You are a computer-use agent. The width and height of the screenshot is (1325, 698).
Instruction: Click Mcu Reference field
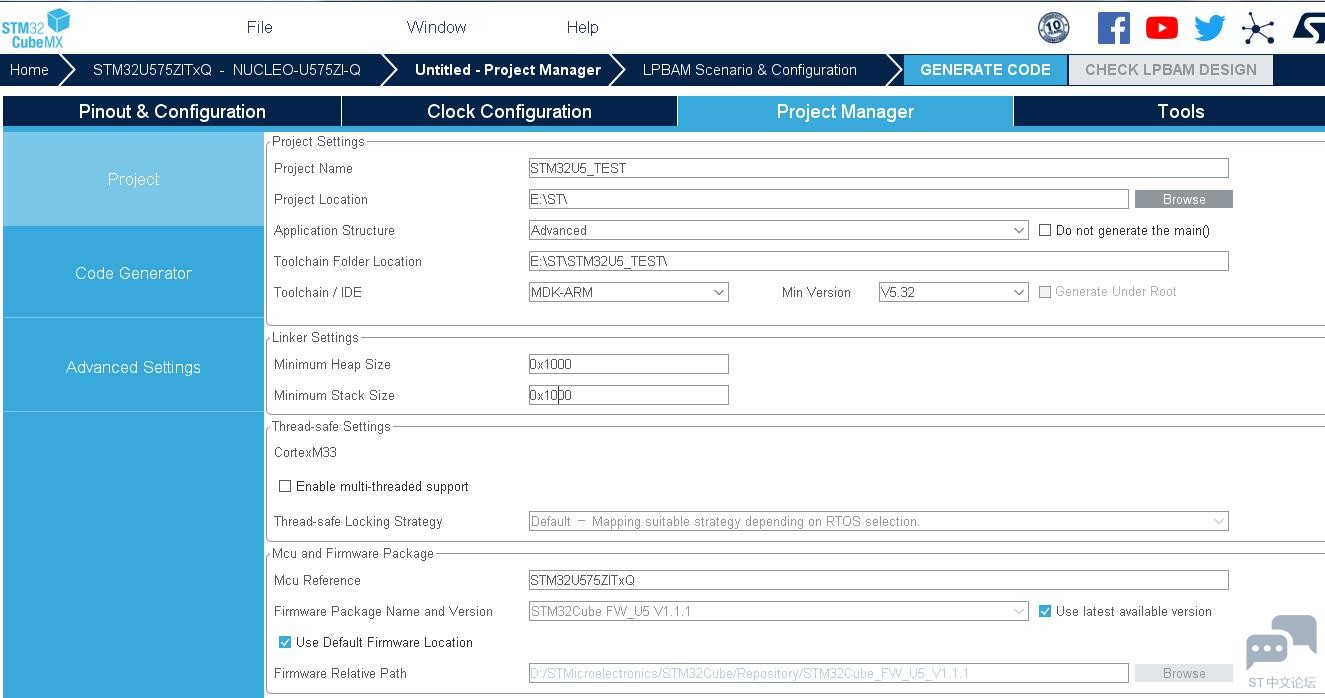[878, 580]
